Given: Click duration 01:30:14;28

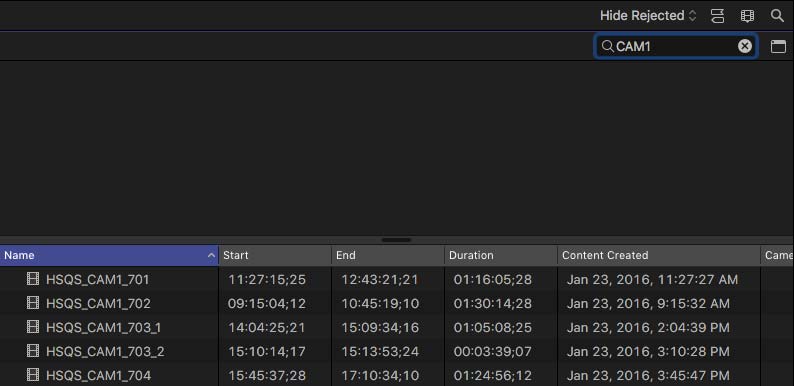Looking at the screenshot, I should tap(493, 303).
